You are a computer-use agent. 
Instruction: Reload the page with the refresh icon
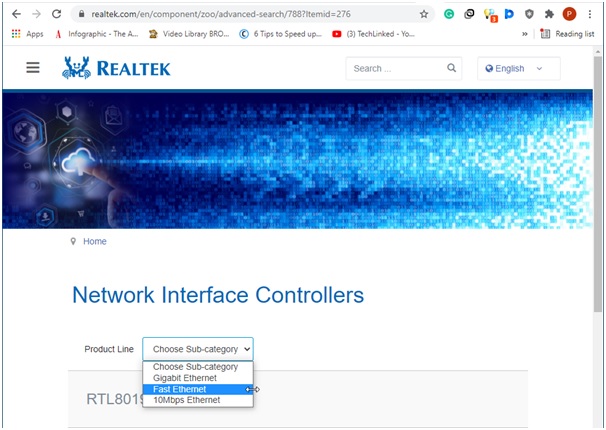[x=57, y=14]
